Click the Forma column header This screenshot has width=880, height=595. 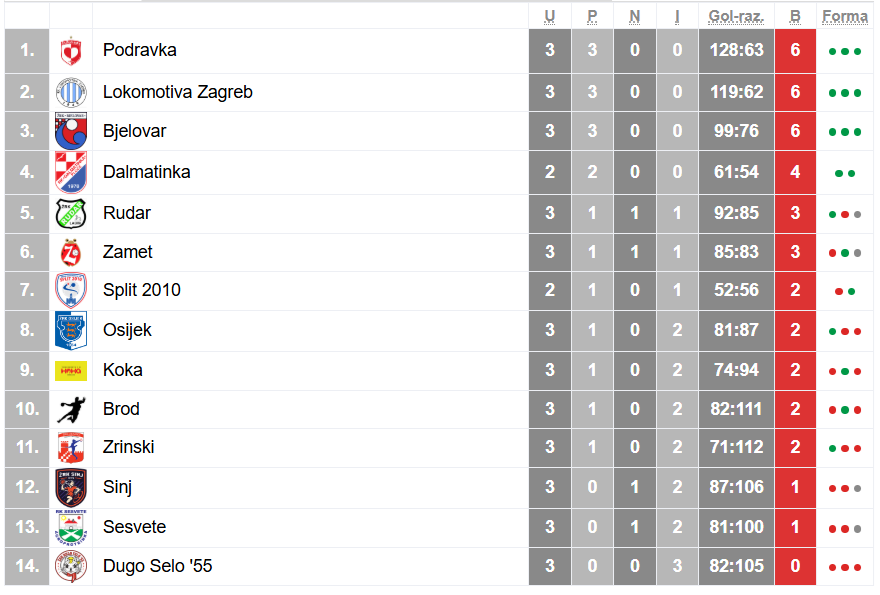[x=844, y=16]
